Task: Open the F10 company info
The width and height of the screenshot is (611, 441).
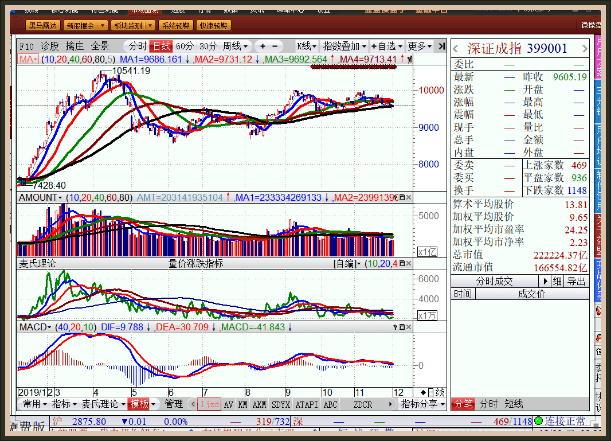Action: coord(26,46)
